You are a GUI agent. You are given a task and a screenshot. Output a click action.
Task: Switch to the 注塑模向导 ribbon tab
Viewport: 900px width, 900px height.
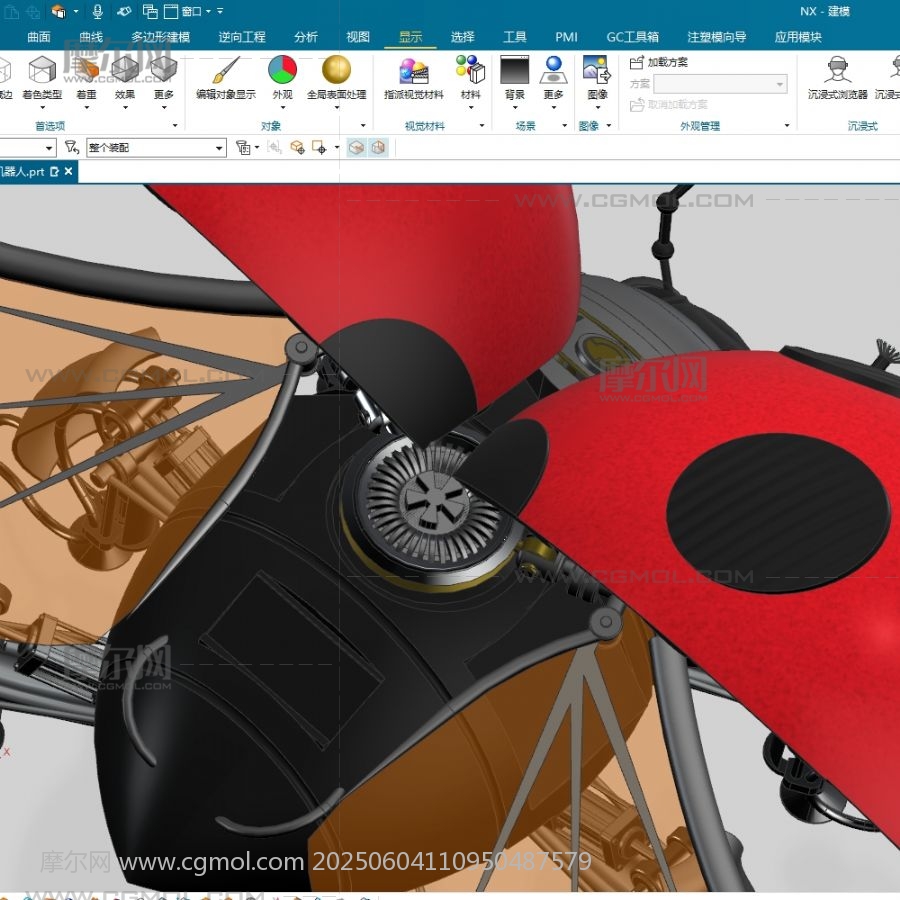click(717, 37)
